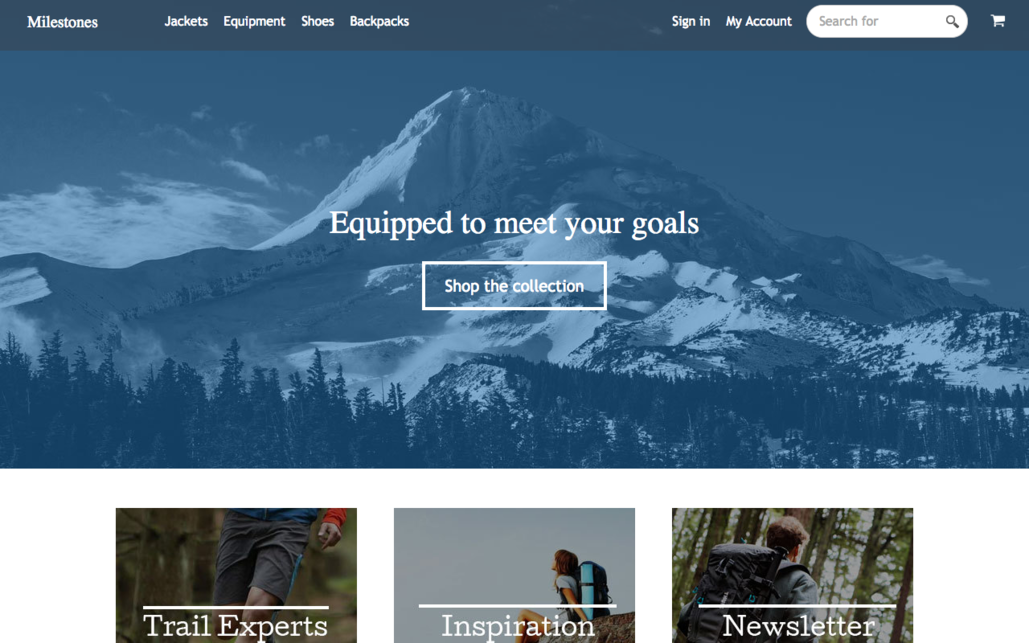This screenshot has width=1029, height=643.
Task: Focus the Search for input field
Action: click(x=876, y=22)
